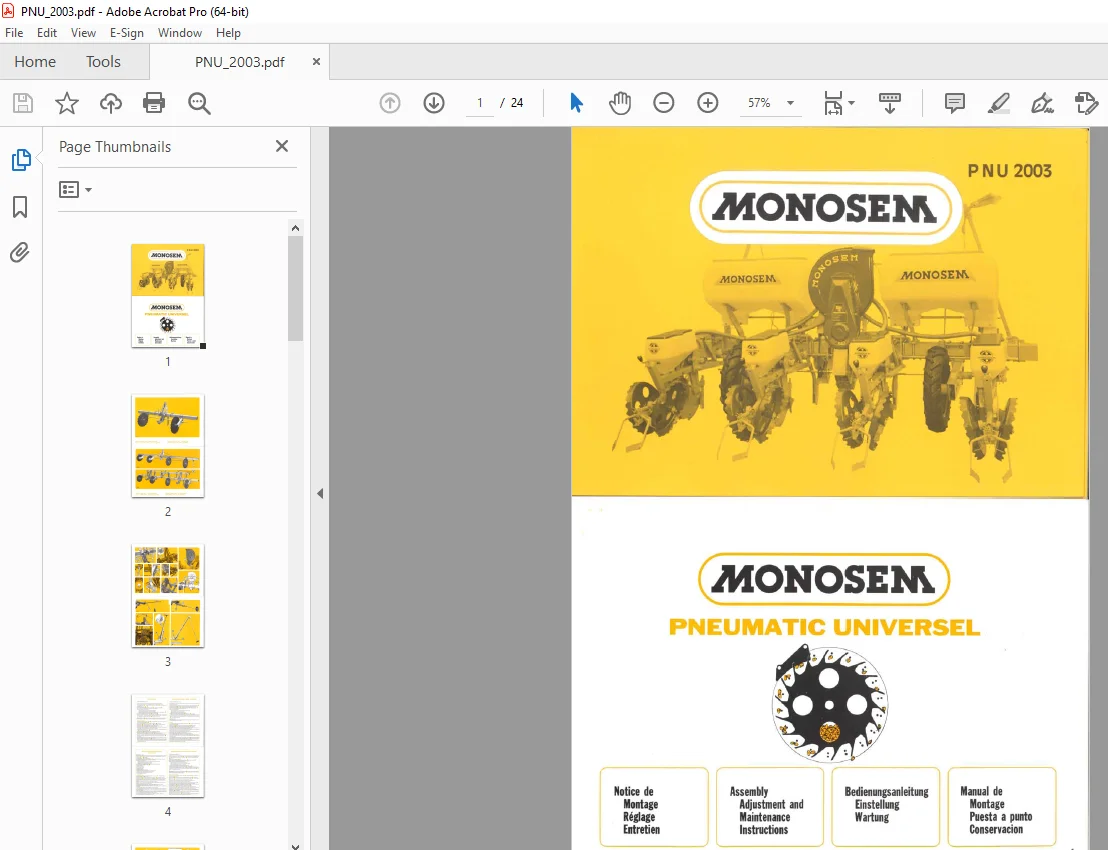Click thumbnail scrollbar down arrow
This screenshot has width=1108, height=850.
(x=295, y=845)
